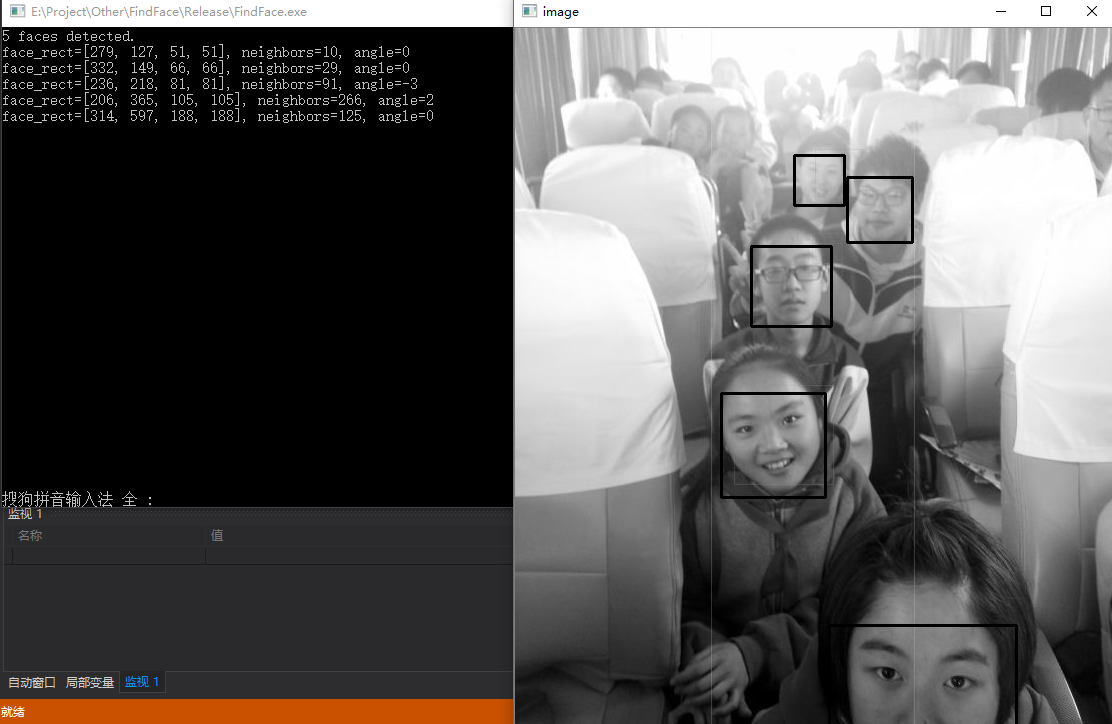
Task: Minimize the image window
Action: (x=1001, y=11)
